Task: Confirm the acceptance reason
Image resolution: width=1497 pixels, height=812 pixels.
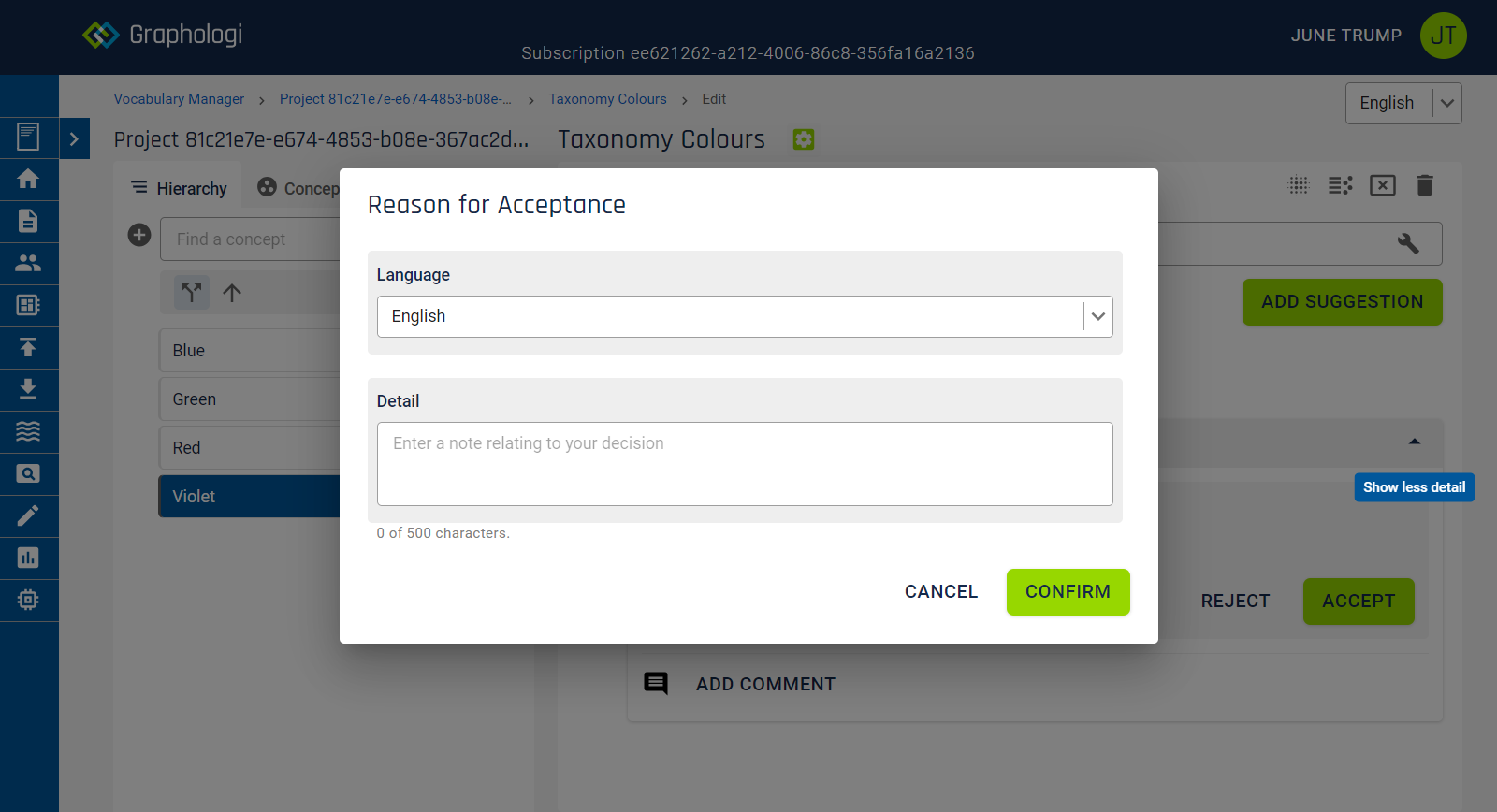Action: [1068, 592]
